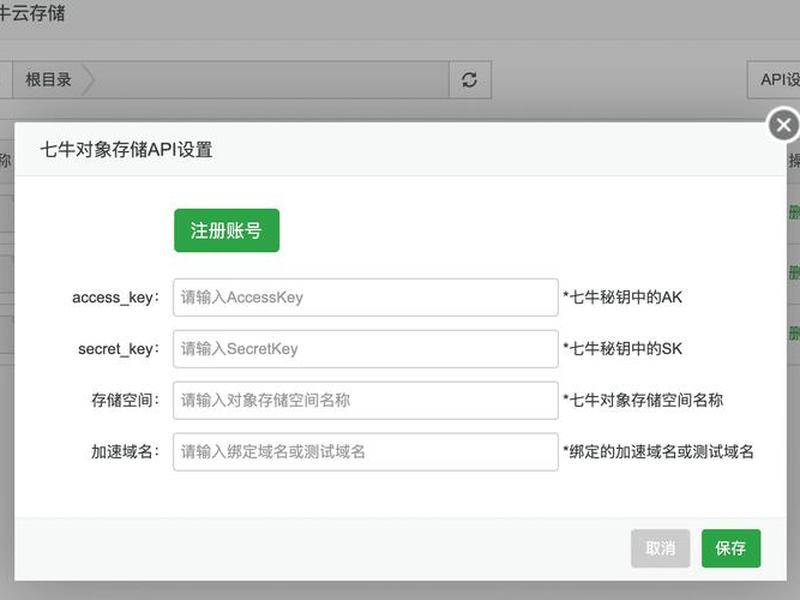Click the secret_key: label
This screenshot has width=800, height=600.
[x=119, y=349]
